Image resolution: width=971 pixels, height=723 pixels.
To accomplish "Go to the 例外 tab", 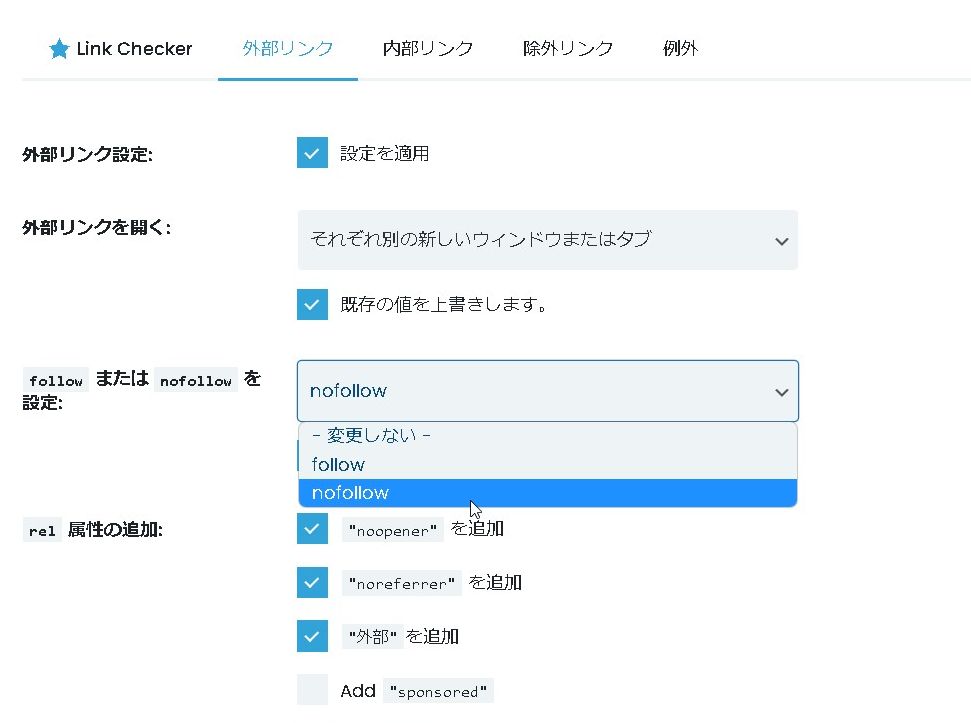I will (x=680, y=48).
